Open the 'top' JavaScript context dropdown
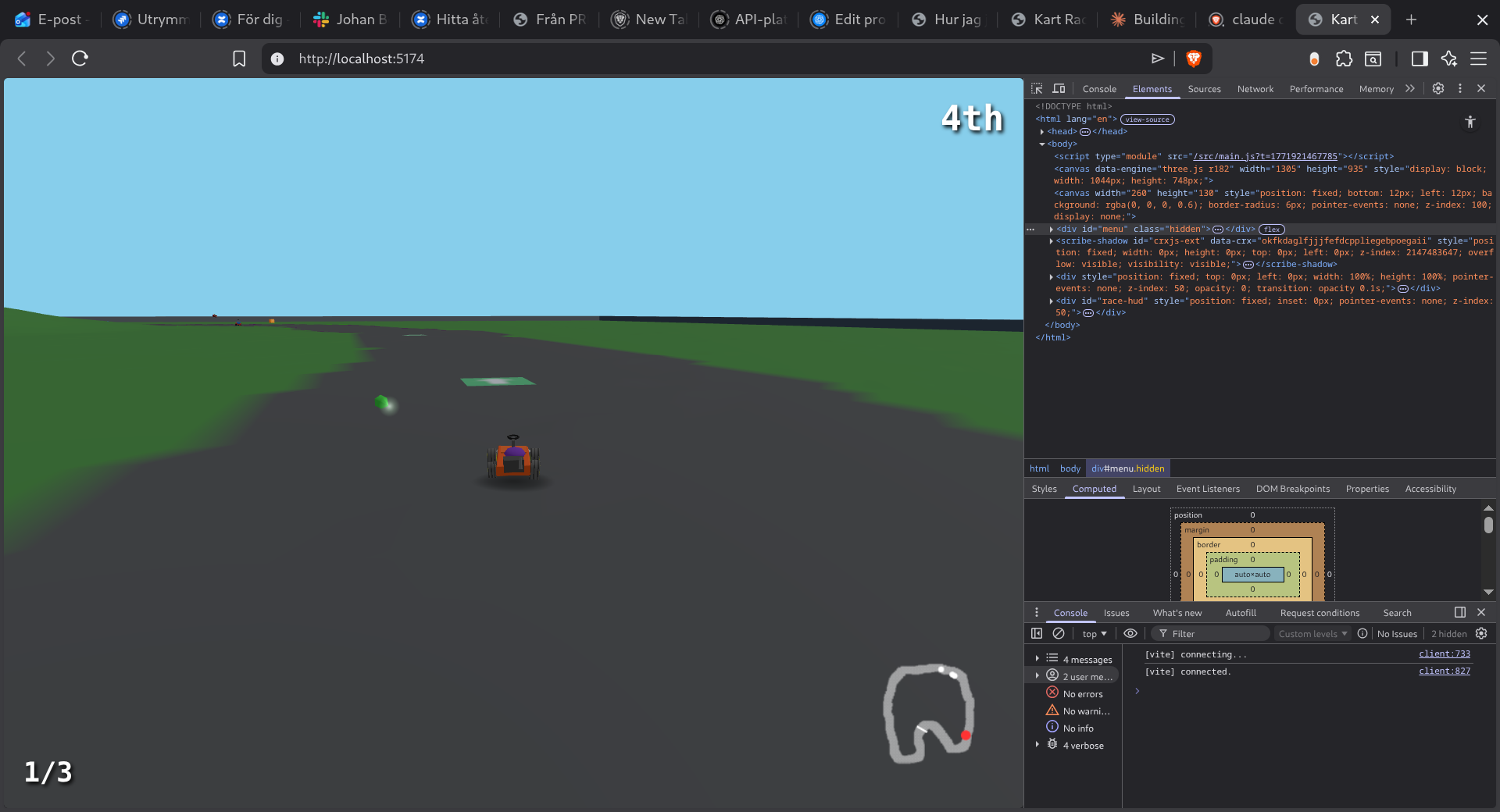 click(1094, 633)
